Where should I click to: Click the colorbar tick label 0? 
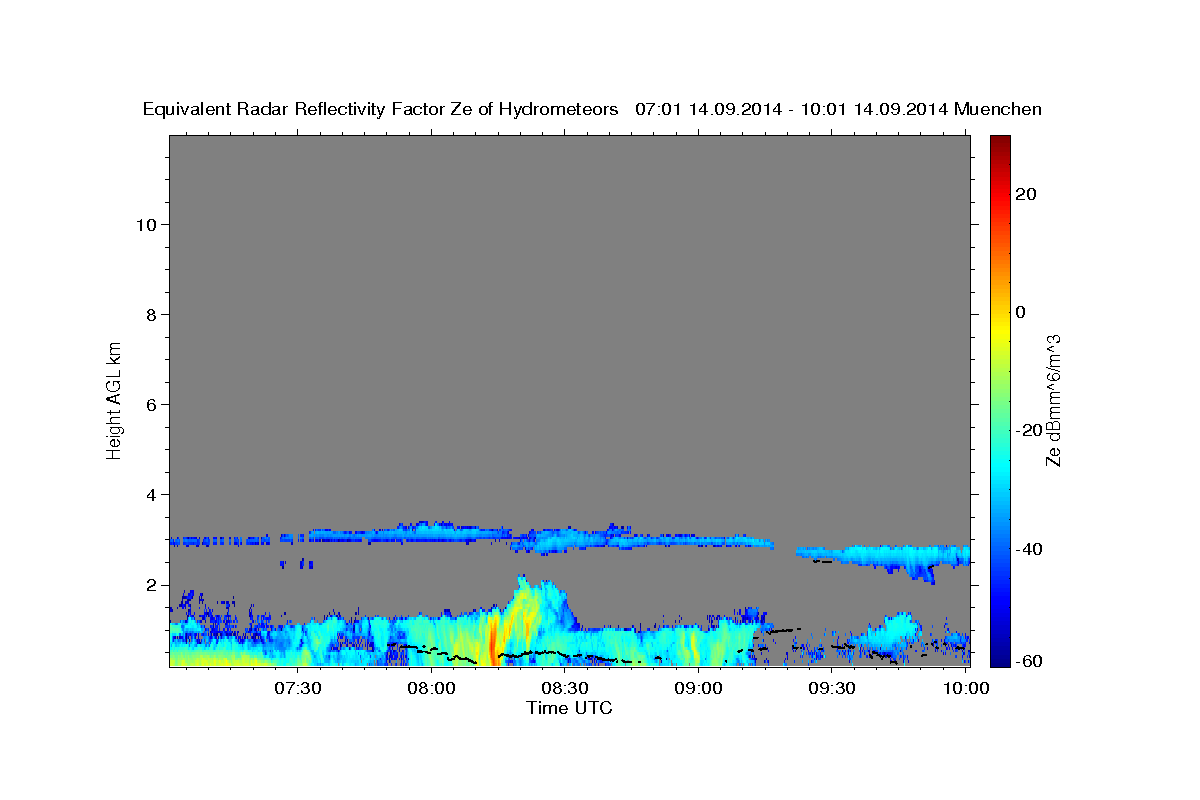tap(1020, 312)
